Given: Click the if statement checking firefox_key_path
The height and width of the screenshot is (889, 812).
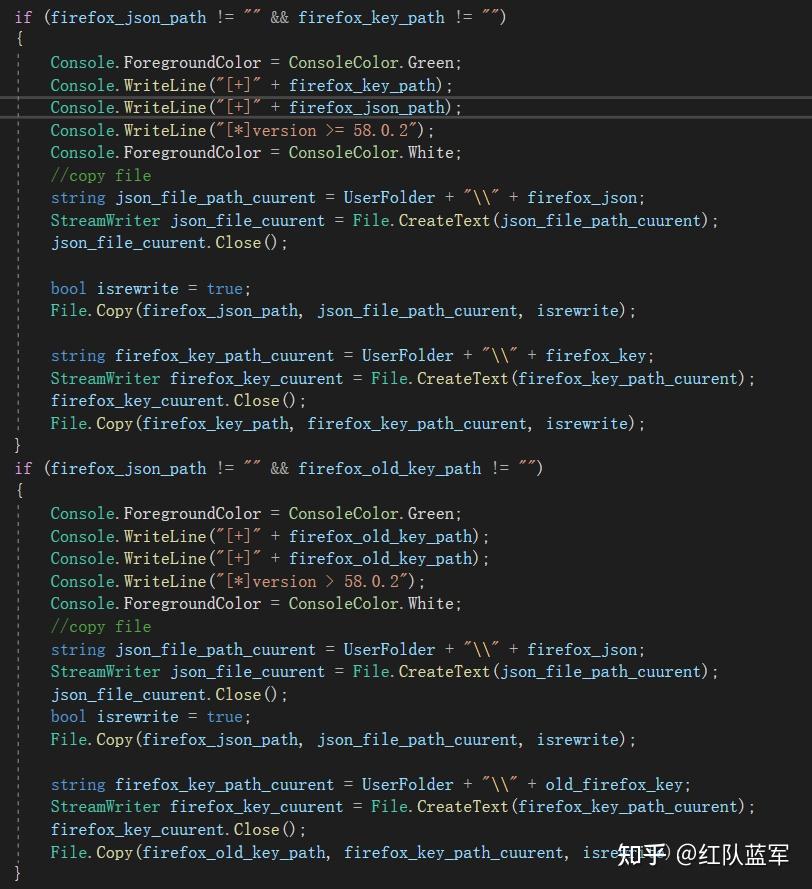Looking at the screenshot, I should 260,18.
